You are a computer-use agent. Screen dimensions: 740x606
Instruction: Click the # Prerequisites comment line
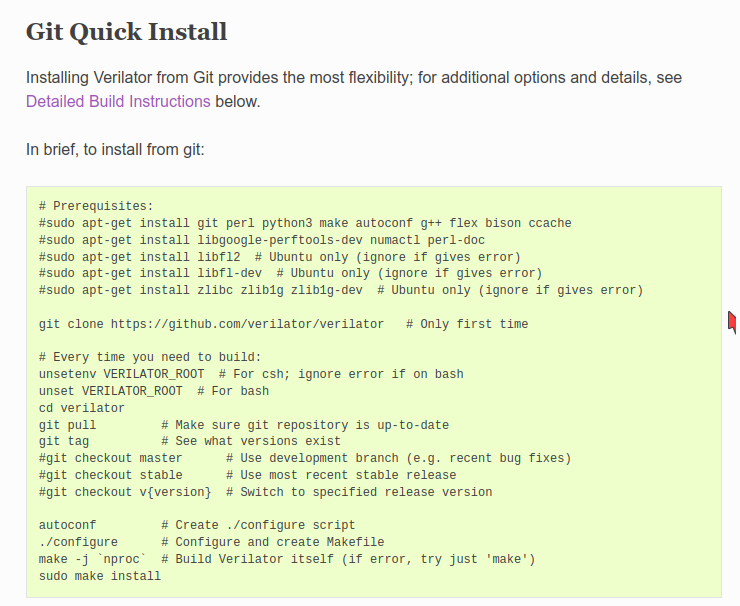tap(96, 206)
